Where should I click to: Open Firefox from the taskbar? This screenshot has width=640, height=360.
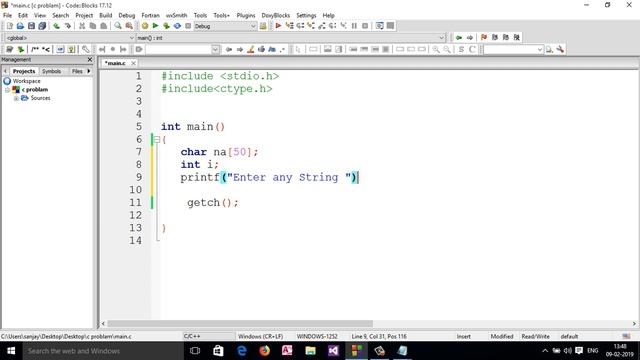tap(264, 351)
